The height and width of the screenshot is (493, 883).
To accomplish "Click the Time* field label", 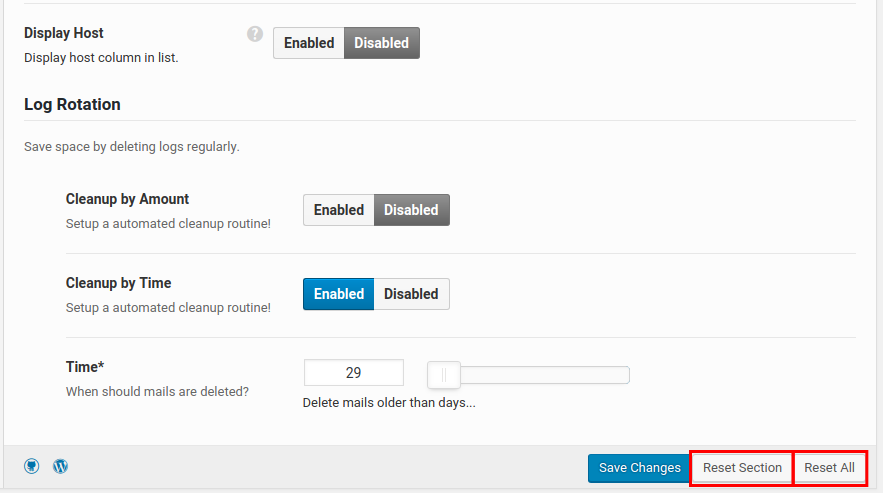I will click(85, 367).
